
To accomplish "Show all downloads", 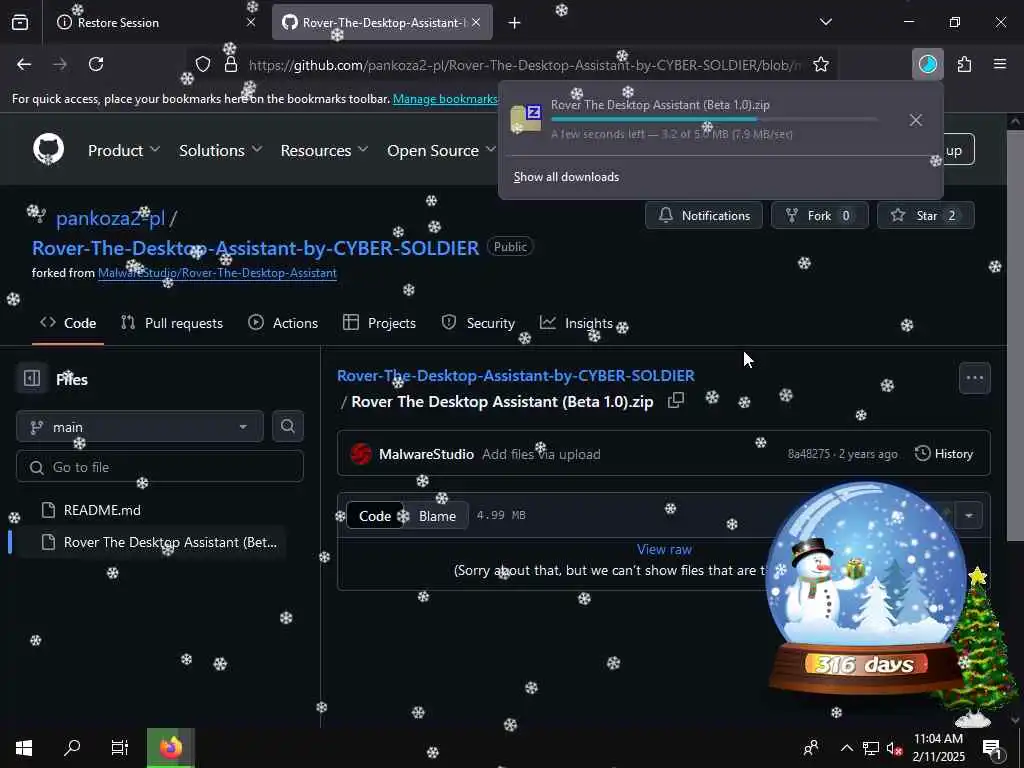I will (566, 177).
